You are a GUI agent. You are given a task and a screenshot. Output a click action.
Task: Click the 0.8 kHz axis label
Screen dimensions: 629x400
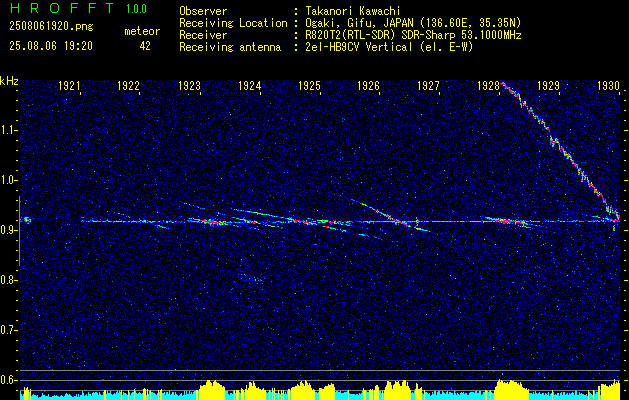click(7, 280)
